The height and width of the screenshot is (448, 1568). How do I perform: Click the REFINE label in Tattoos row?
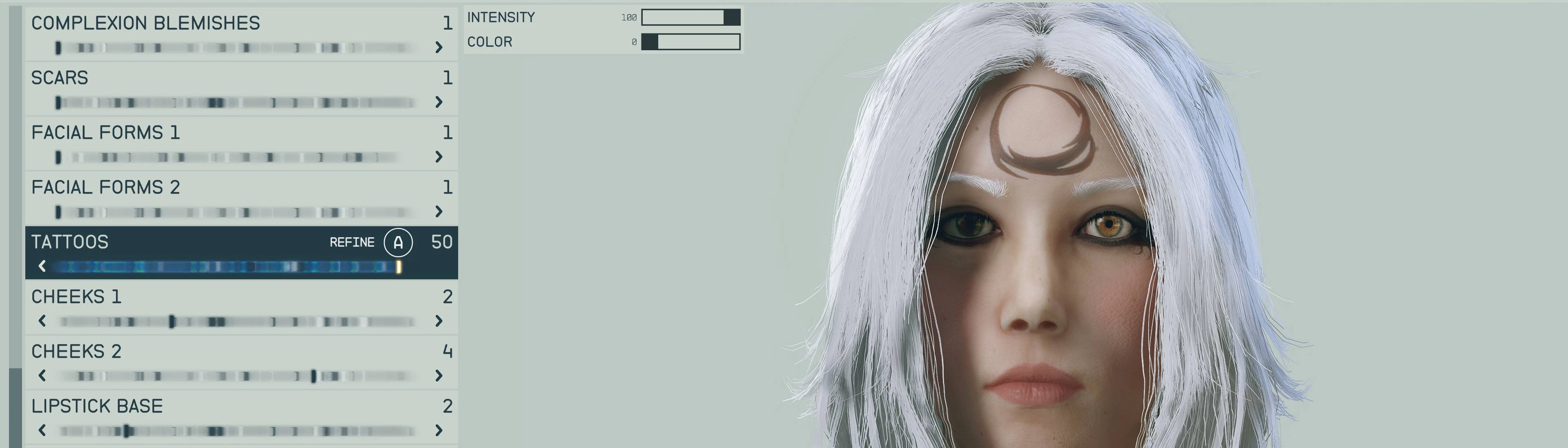coord(352,242)
